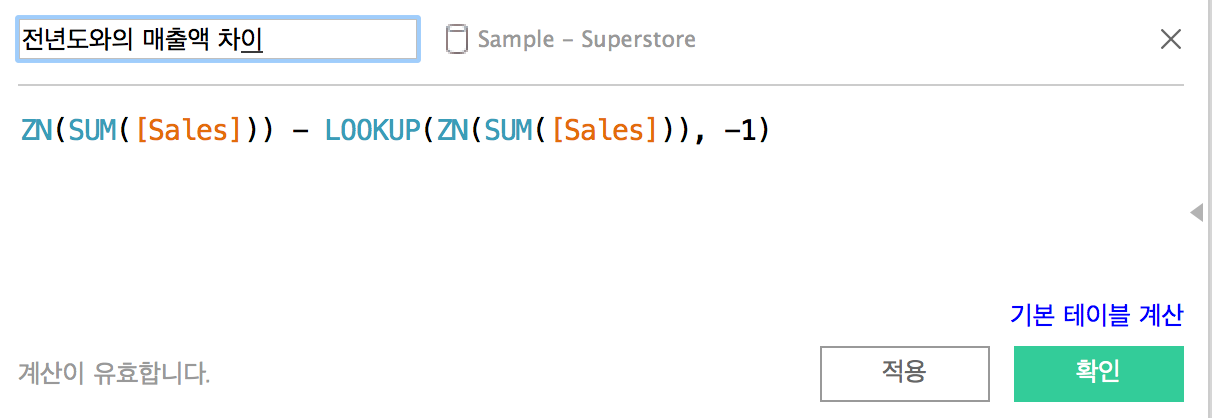Click the calculation name field 전년도와의 매출액 차이

(217, 40)
